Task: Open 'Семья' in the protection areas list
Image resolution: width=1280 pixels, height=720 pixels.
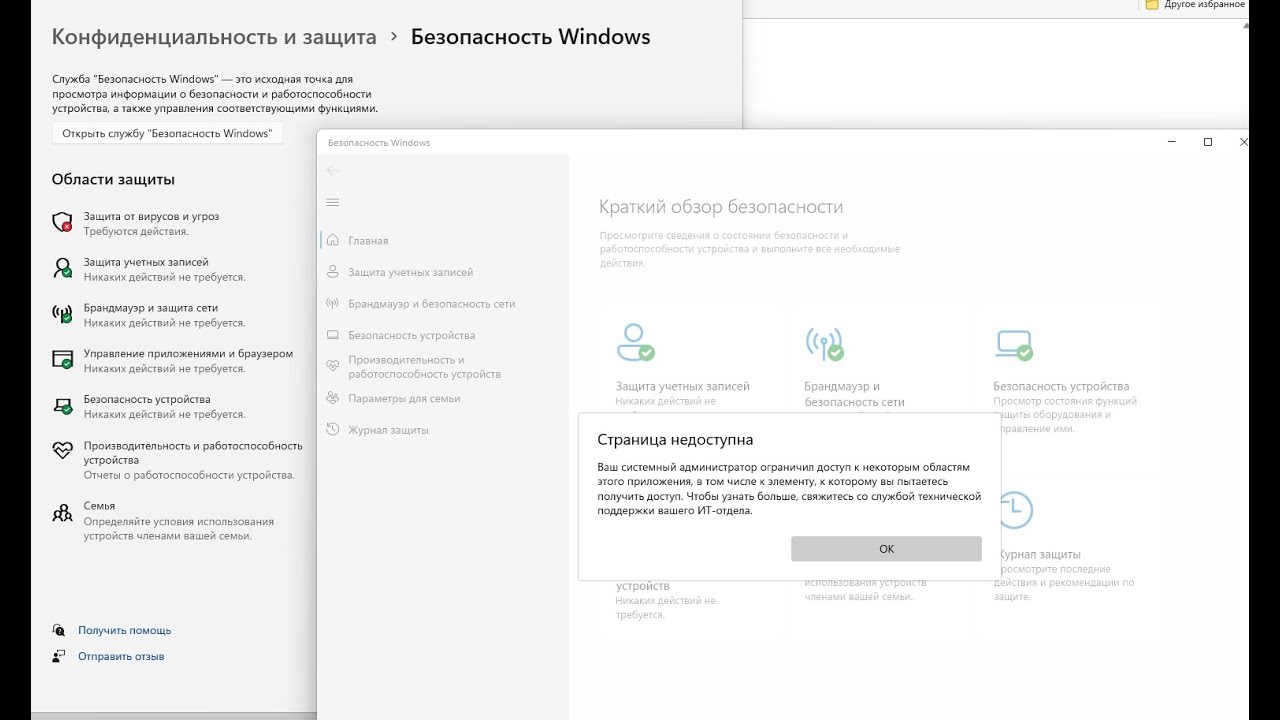Action: (x=99, y=506)
